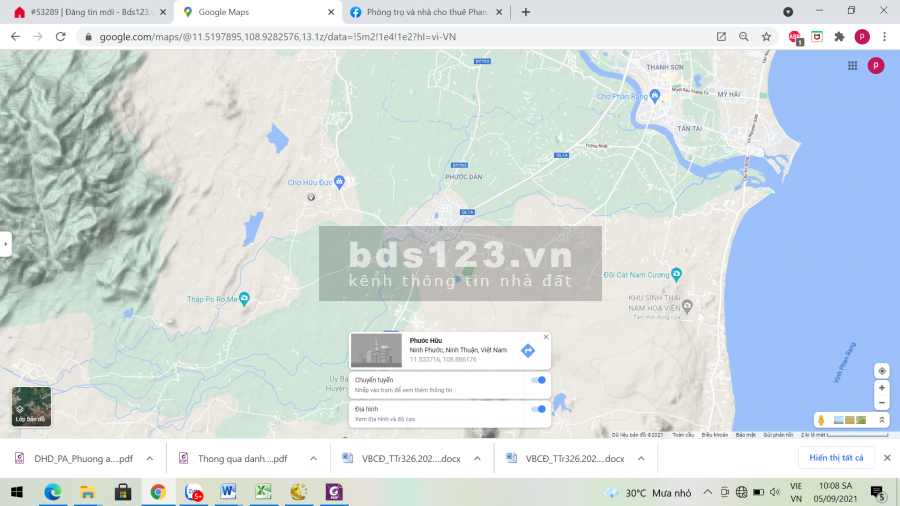Open the Google apps grid
This screenshot has width=900, height=506.
[852, 66]
